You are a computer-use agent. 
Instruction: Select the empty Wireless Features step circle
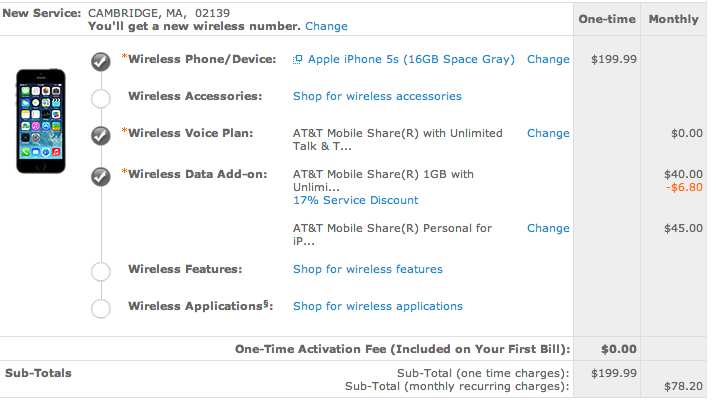[100, 271]
